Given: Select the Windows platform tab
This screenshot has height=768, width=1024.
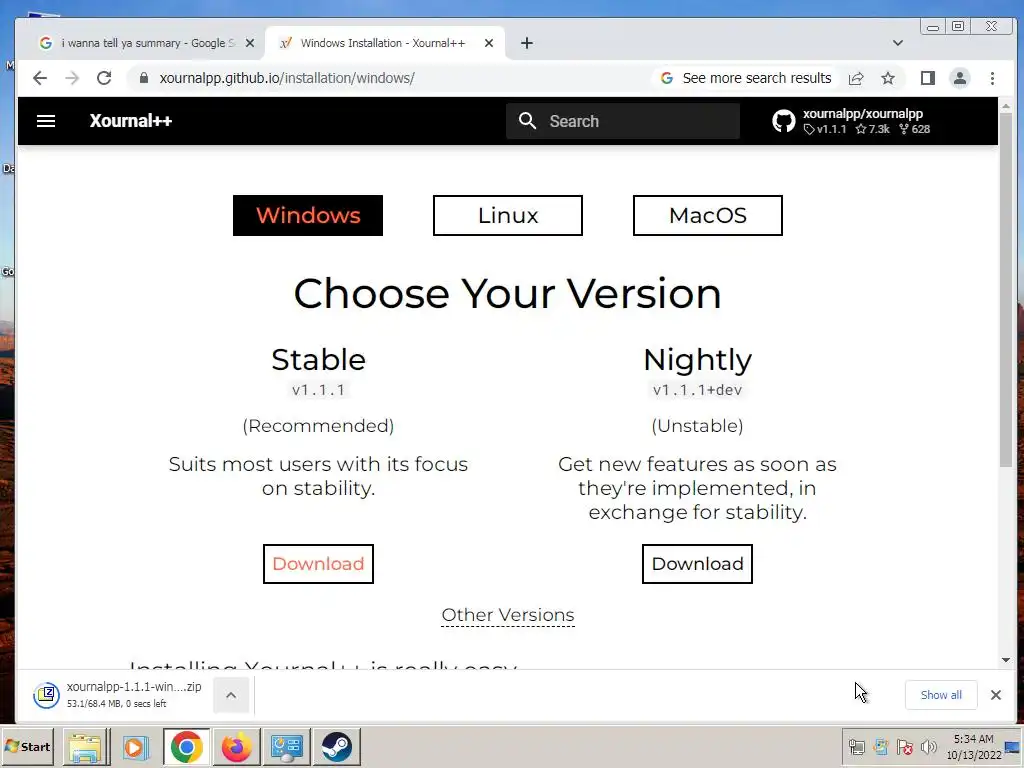Looking at the screenshot, I should [308, 216].
